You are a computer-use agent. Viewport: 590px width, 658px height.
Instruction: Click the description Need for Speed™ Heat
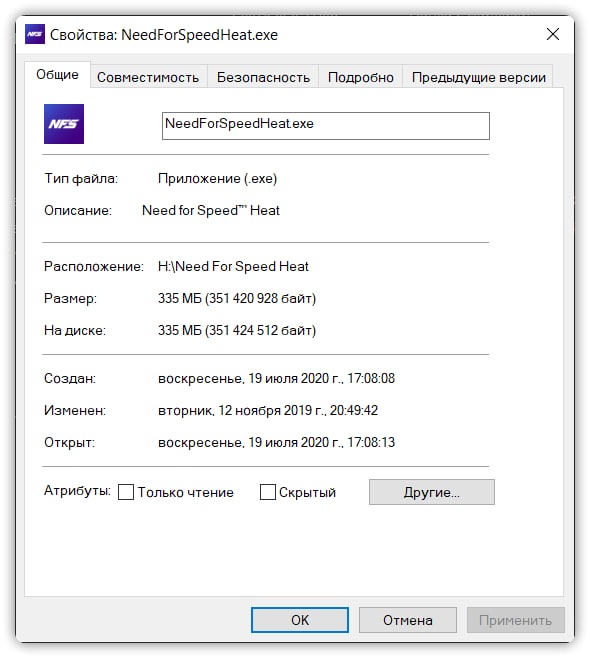click(211, 210)
